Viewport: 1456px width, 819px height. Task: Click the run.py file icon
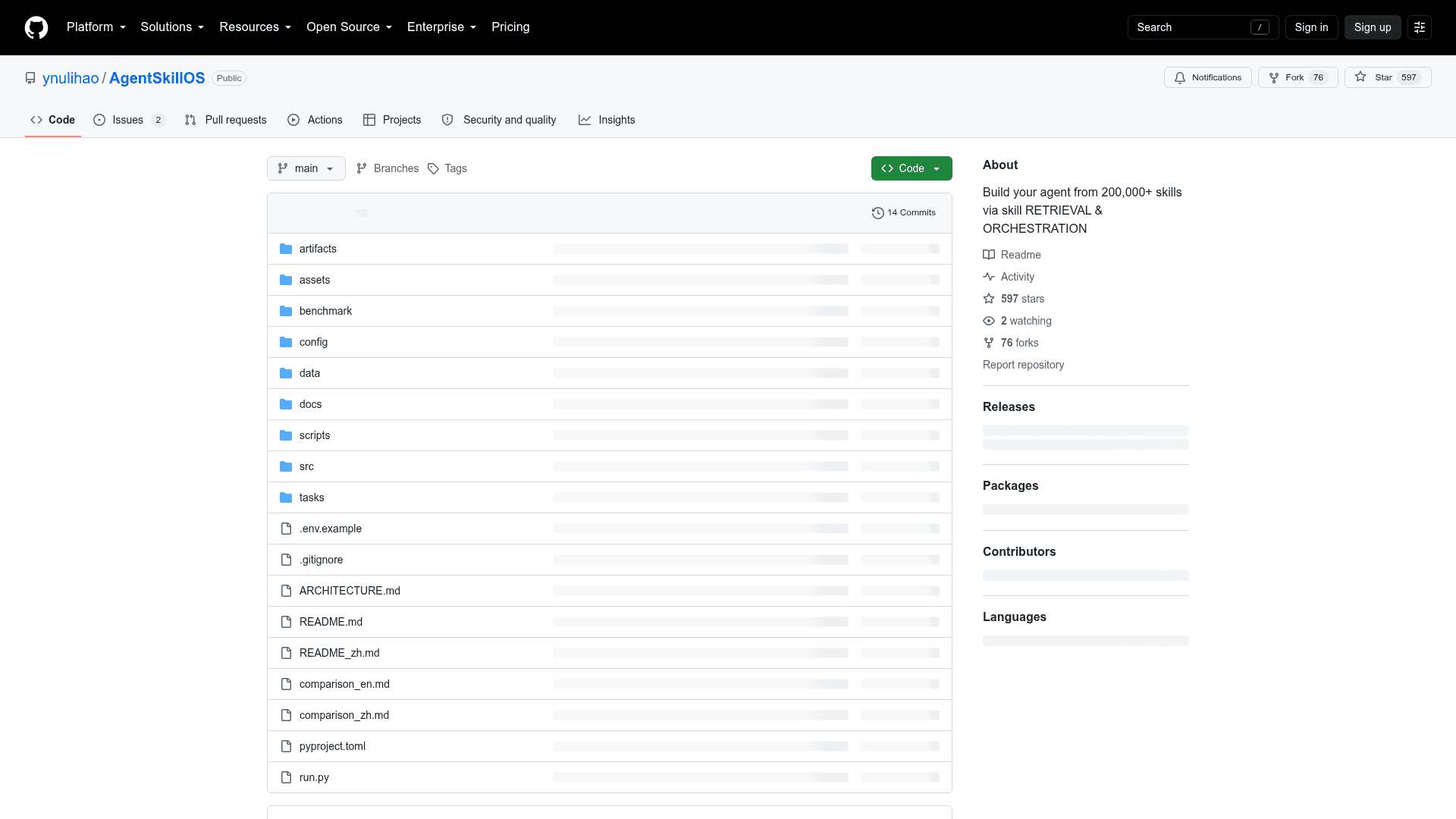tap(286, 777)
